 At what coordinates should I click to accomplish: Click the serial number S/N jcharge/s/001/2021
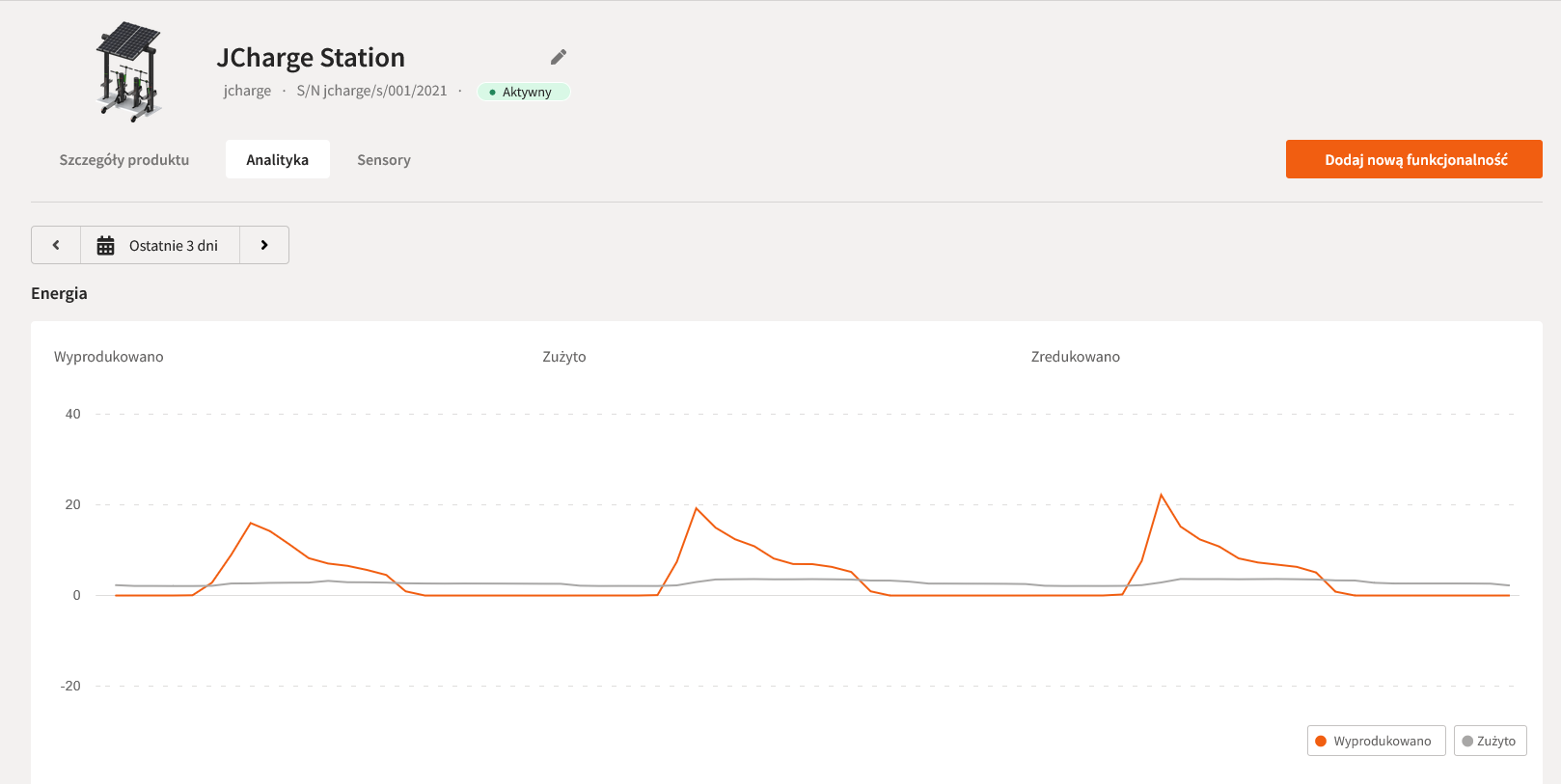coord(371,91)
